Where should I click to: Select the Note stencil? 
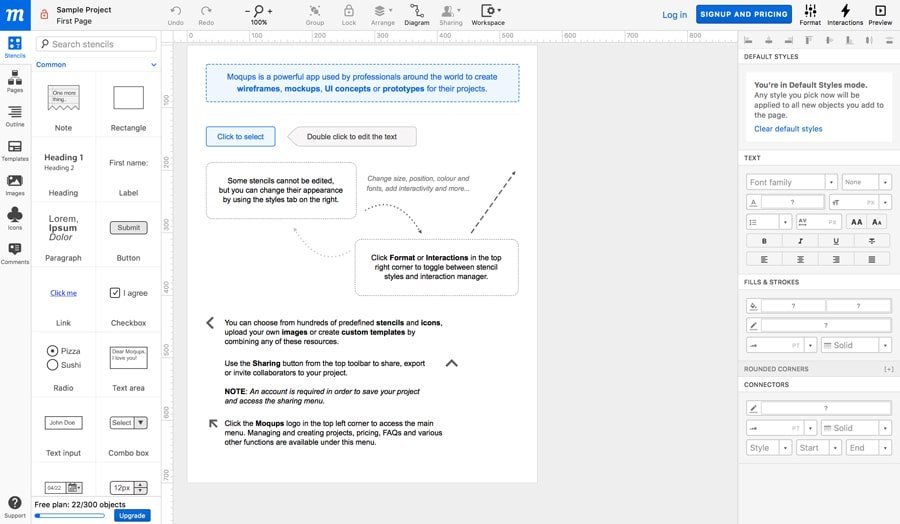(63, 107)
